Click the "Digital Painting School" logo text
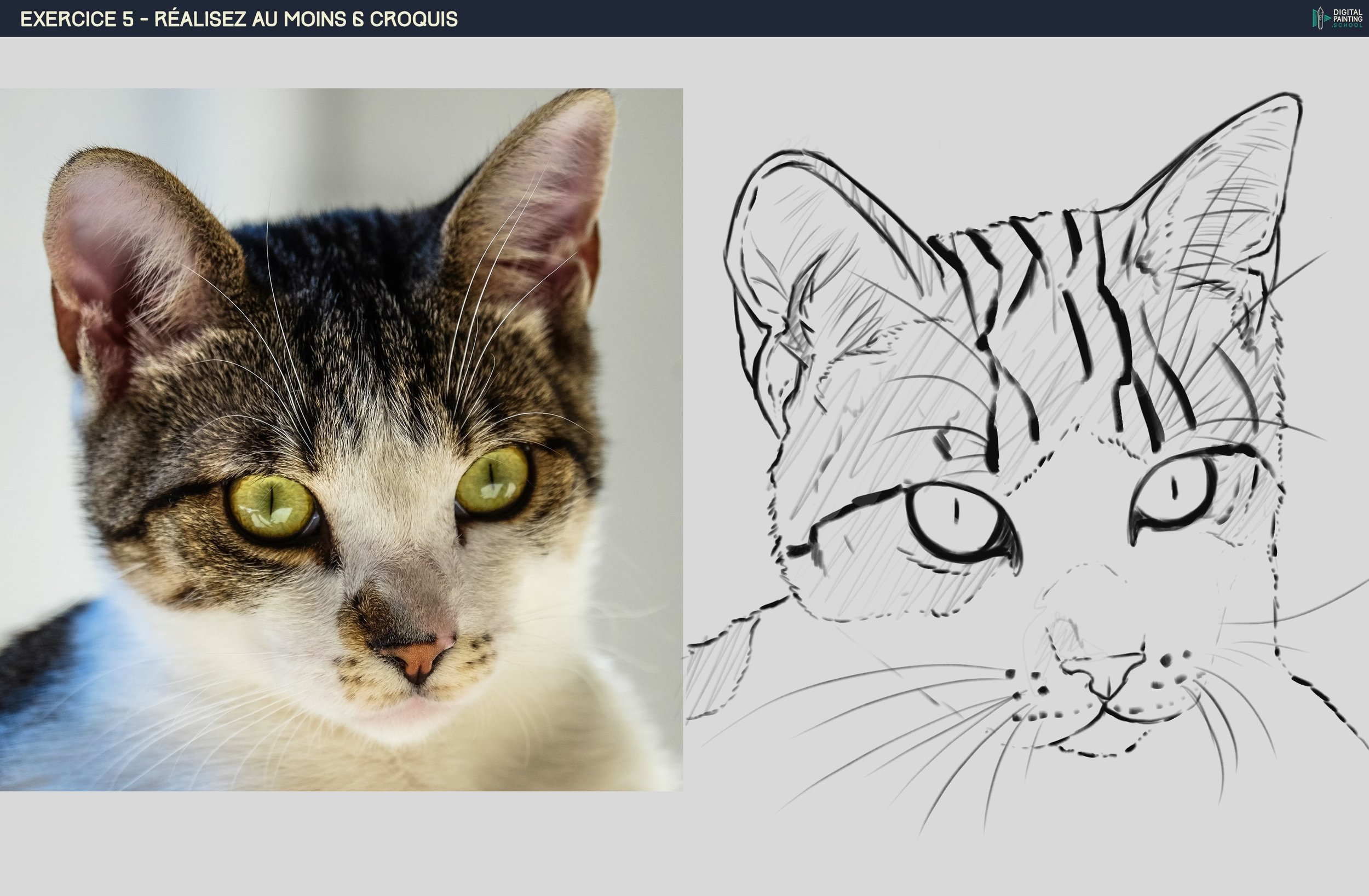Viewport: 1369px width, 896px height. point(1347,19)
